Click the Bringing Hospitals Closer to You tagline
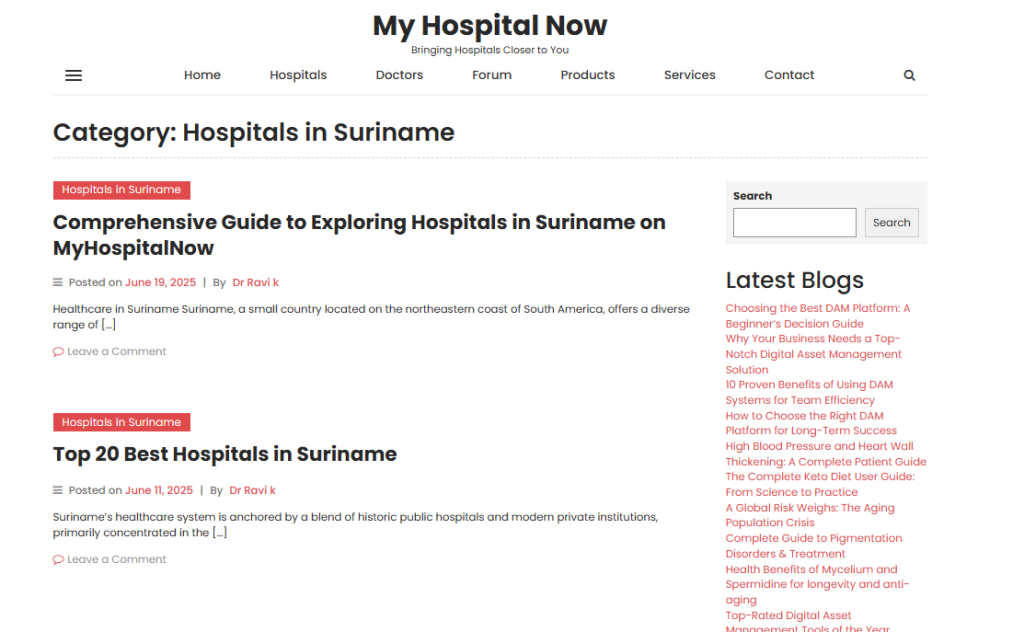Screen dimensions: 1024x632 [490, 50]
